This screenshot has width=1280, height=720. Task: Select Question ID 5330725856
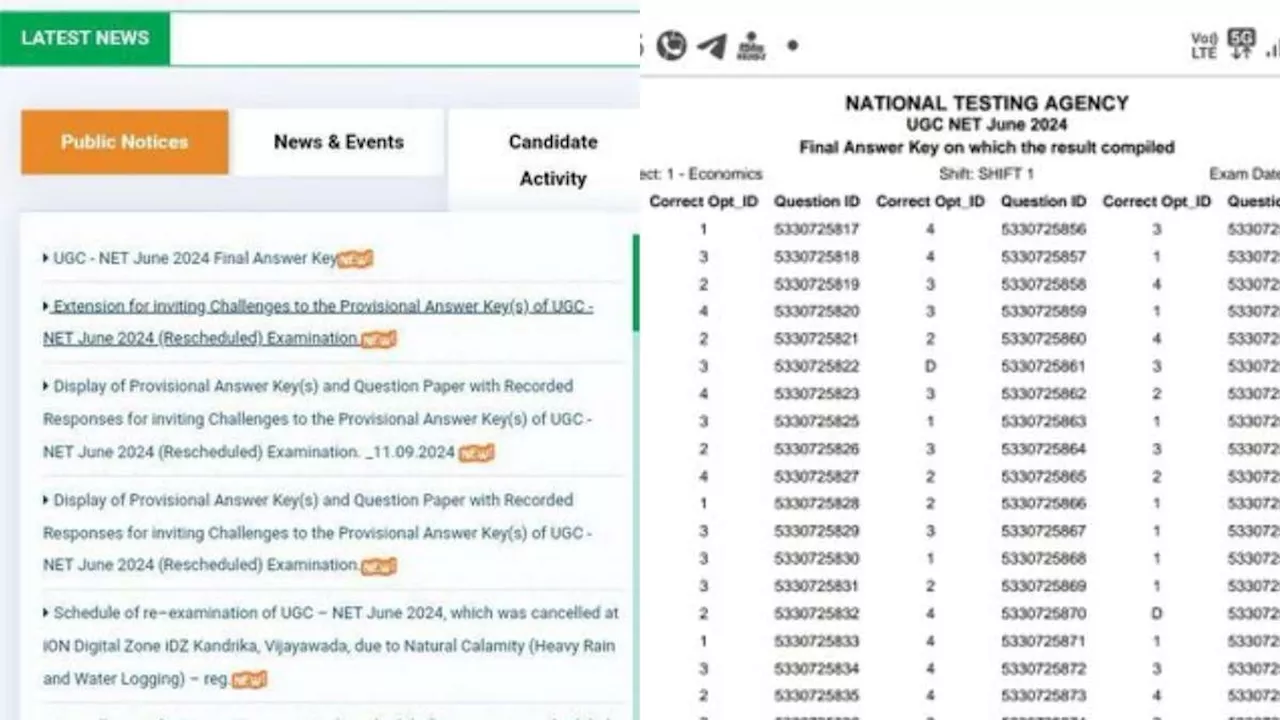[x=1043, y=229]
